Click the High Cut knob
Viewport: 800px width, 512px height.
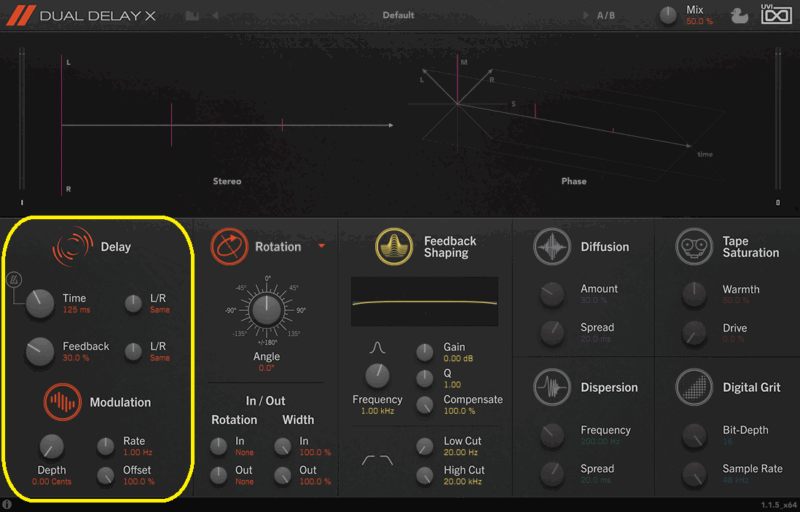pyautogui.click(x=424, y=475)
